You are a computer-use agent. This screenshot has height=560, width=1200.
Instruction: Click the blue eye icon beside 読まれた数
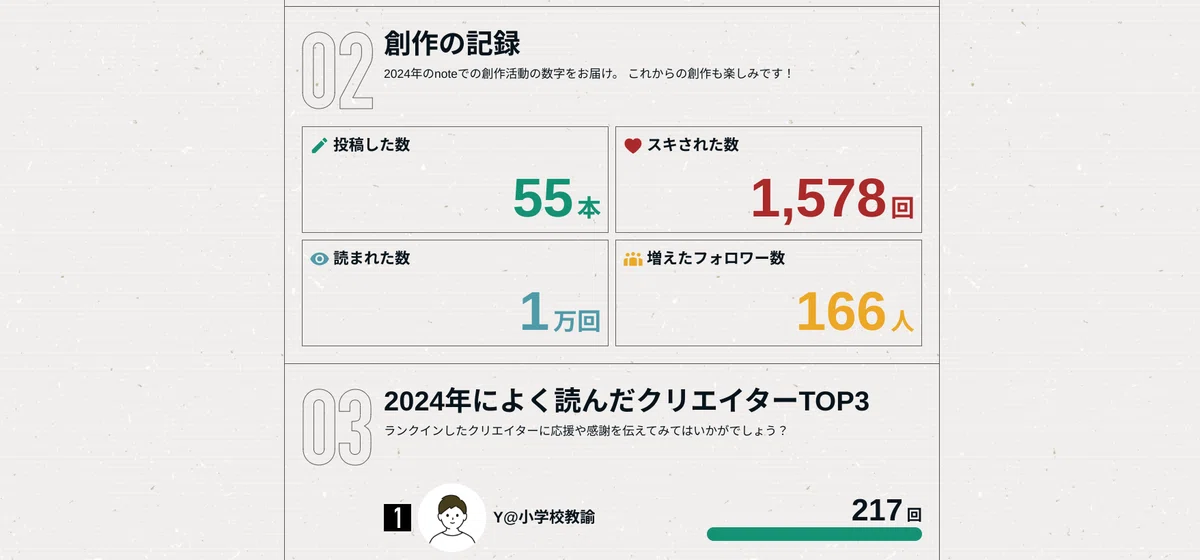(320, 259)
